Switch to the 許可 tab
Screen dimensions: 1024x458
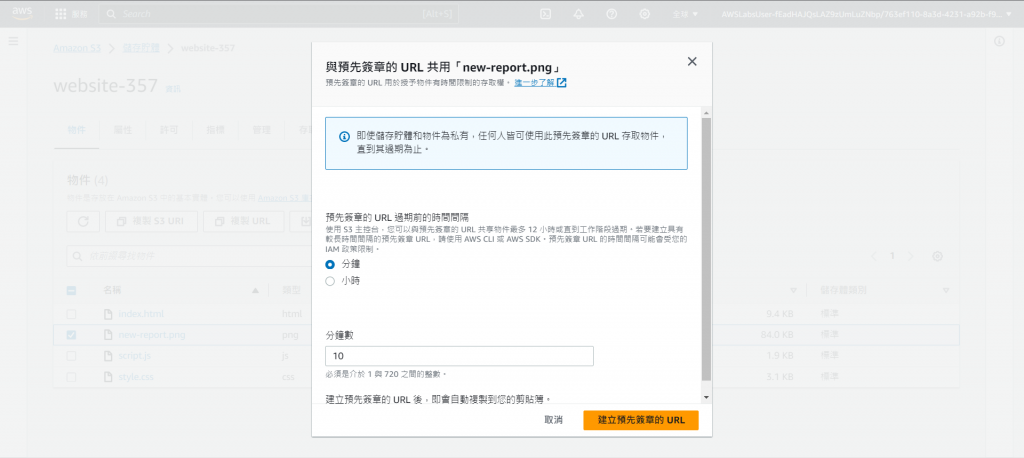[169, 130]
